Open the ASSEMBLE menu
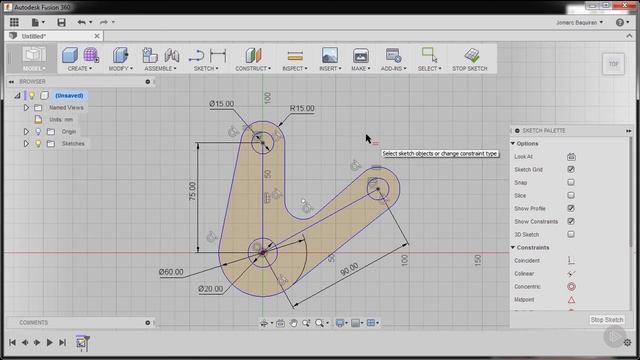The height and width of the screenshot is (360, 640). (160, 69)
